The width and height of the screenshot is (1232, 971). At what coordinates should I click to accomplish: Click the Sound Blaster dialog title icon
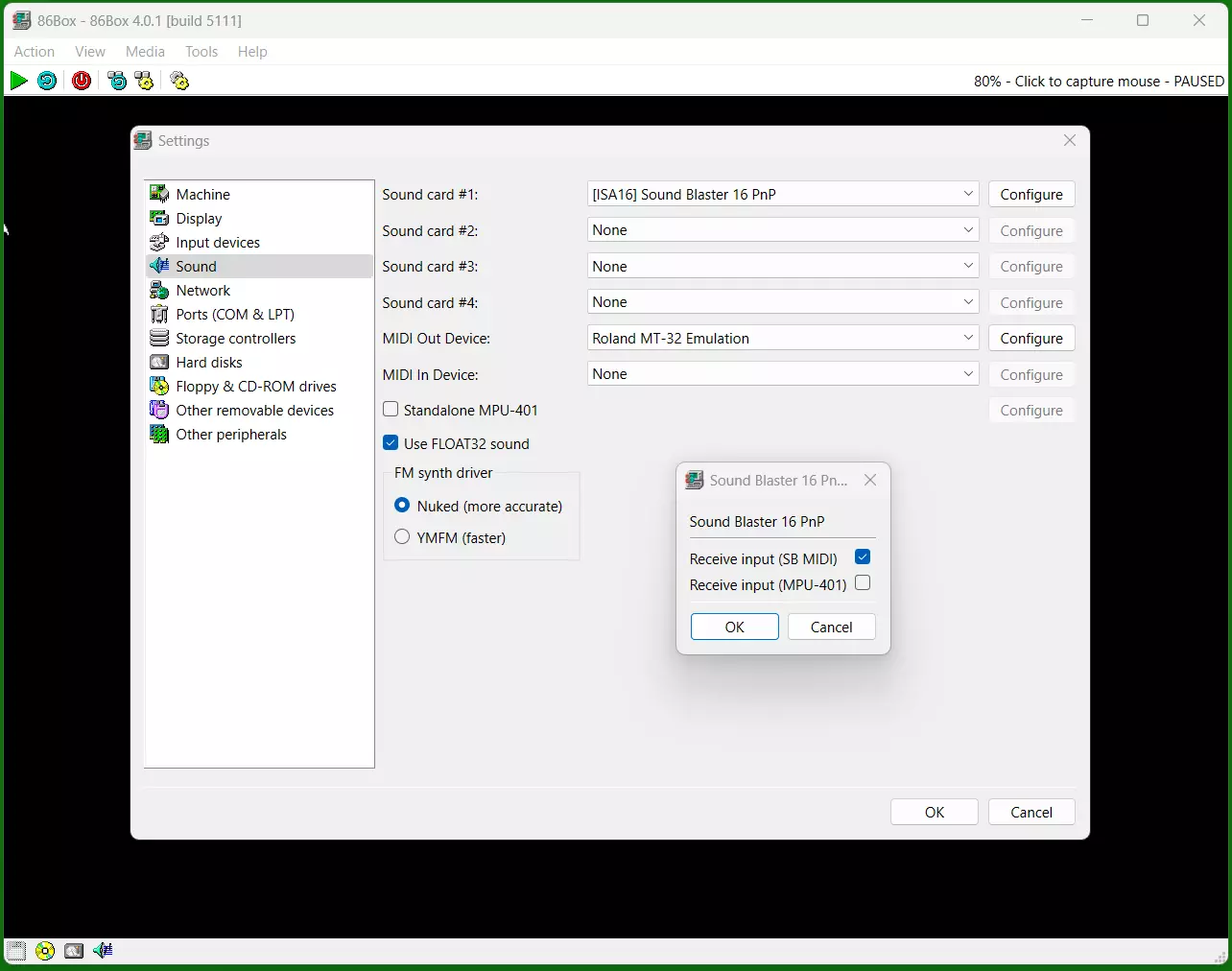click(695, 480)
